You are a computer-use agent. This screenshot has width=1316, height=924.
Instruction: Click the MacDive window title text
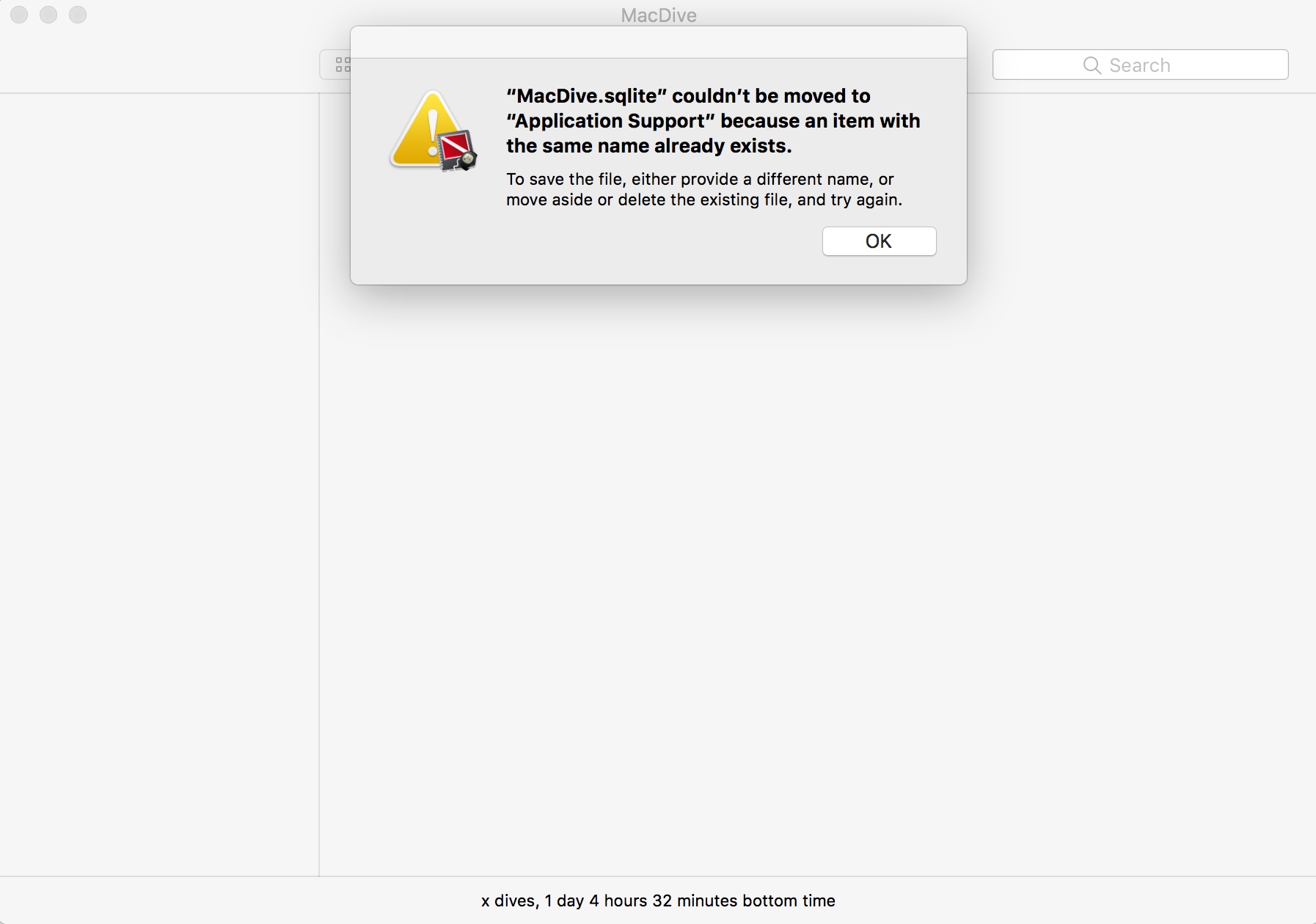658,15
